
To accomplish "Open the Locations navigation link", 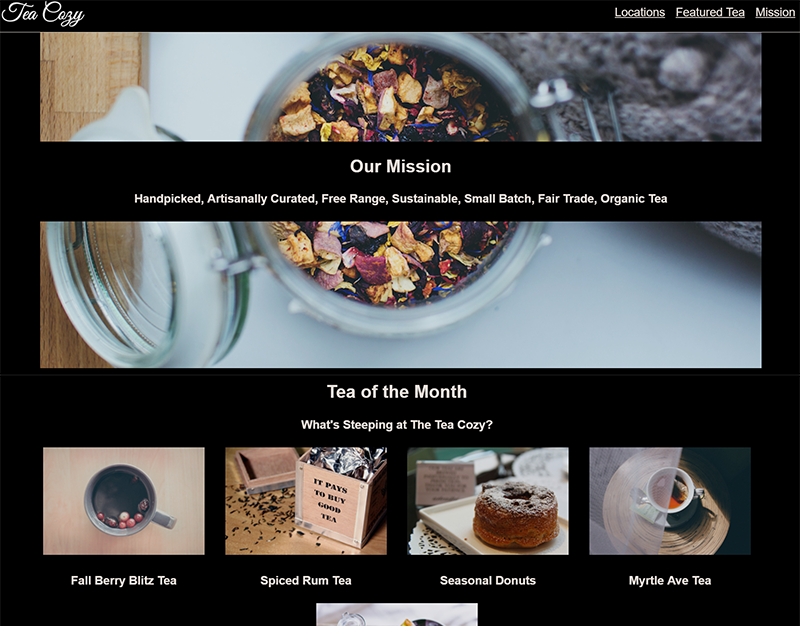I will tap(639, 12).
